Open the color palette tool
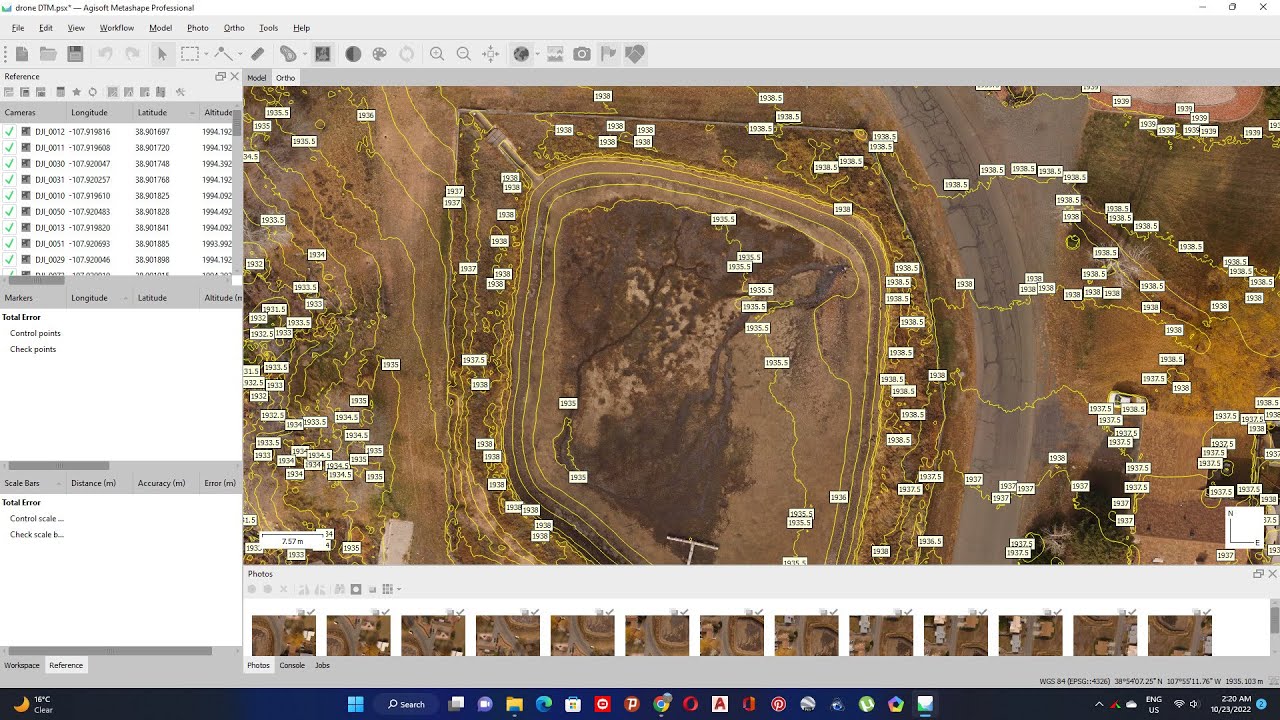Viewport: 1280px width, 720px height. [x=380, y=54]
